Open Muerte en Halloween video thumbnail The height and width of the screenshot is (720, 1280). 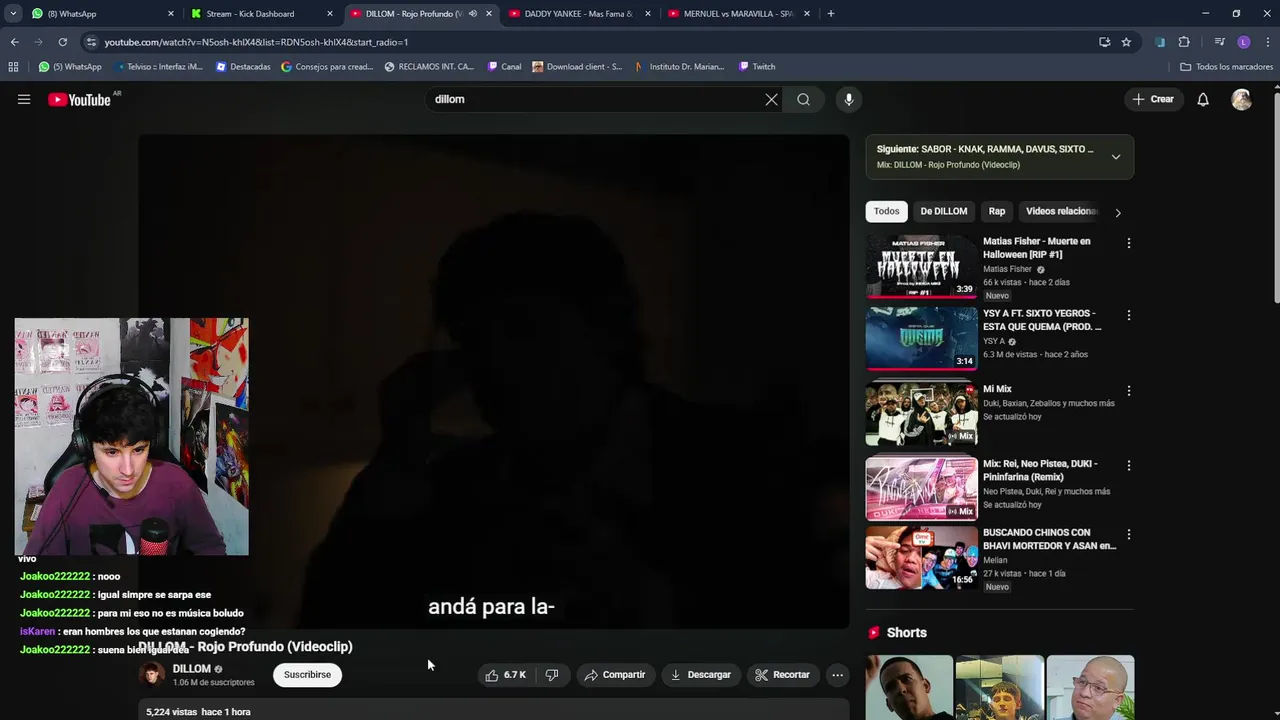(x=921, y=267)
